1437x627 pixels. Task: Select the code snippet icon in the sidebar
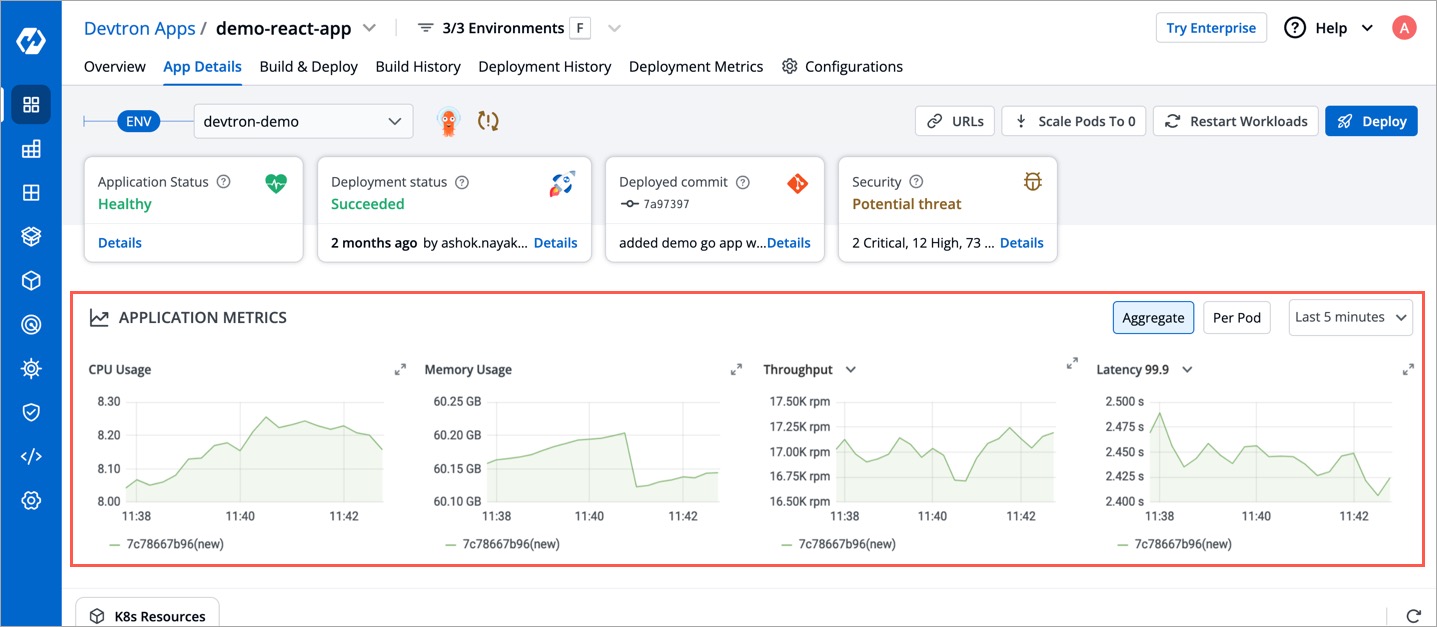[31, 455]
